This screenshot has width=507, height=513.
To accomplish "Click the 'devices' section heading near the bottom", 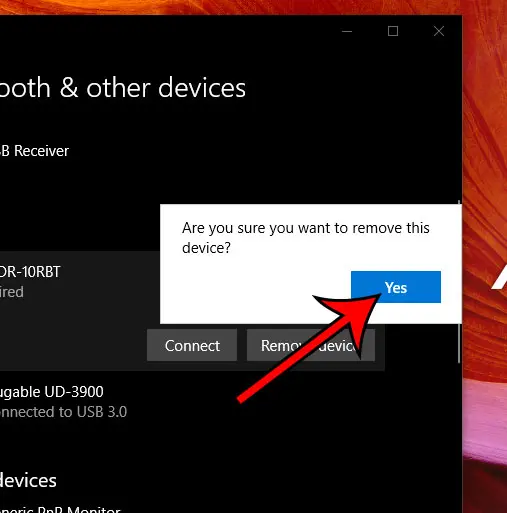I will pyautogui.click(x=28, y=480).
